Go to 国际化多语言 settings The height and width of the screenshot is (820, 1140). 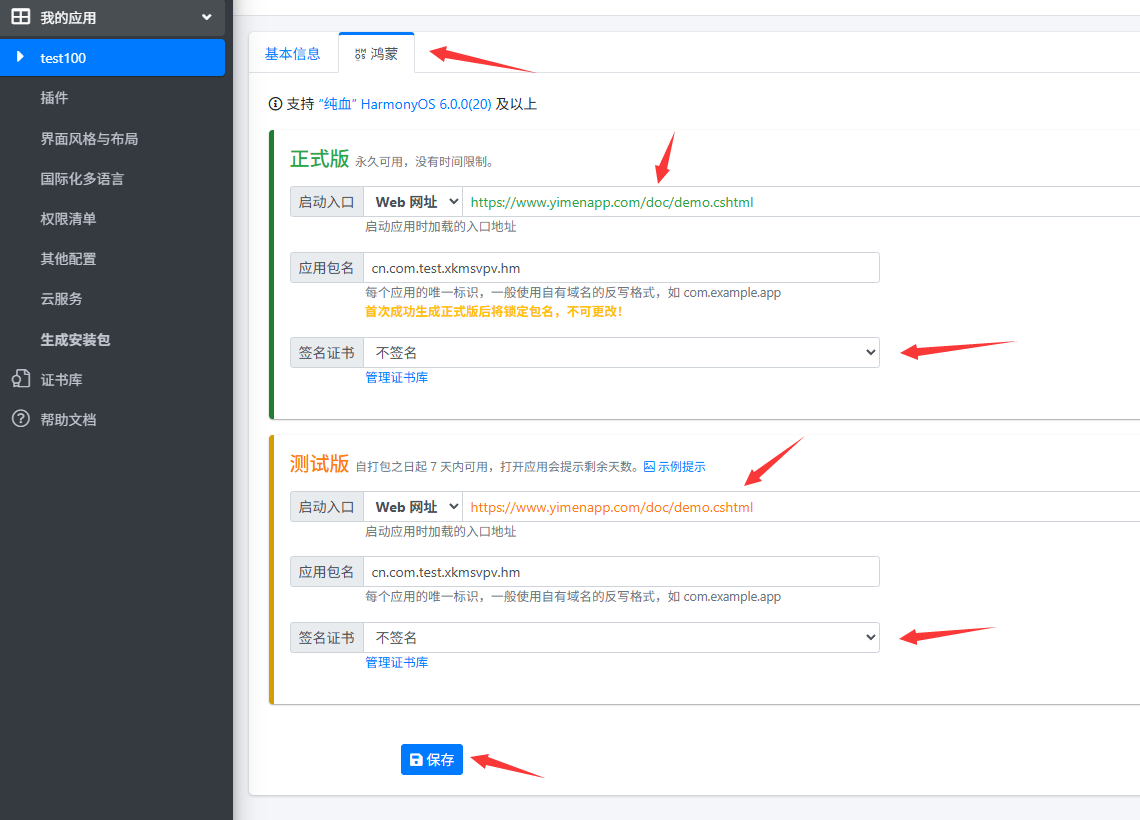click(x=81, y=179)
